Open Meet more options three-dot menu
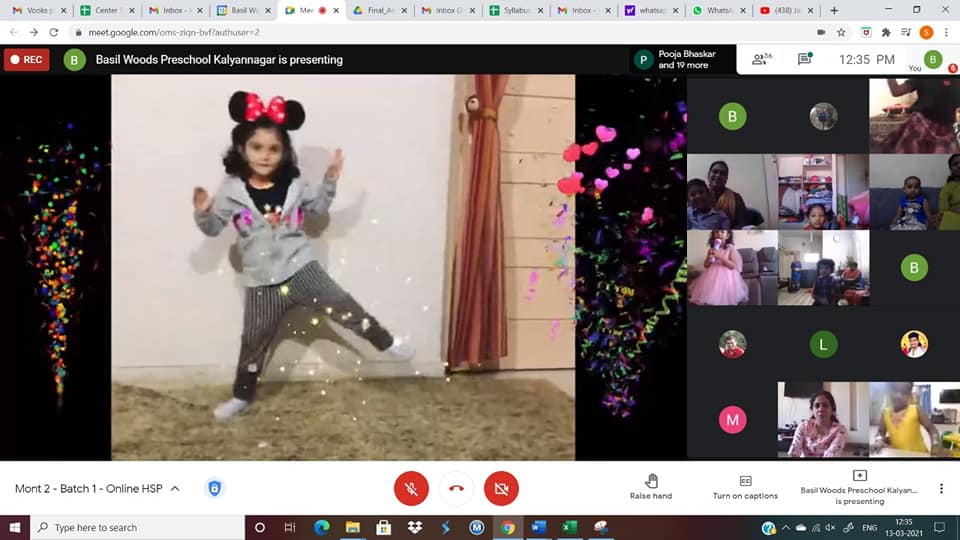The height and width of the screenshot is (540, 960). [941, 489]
